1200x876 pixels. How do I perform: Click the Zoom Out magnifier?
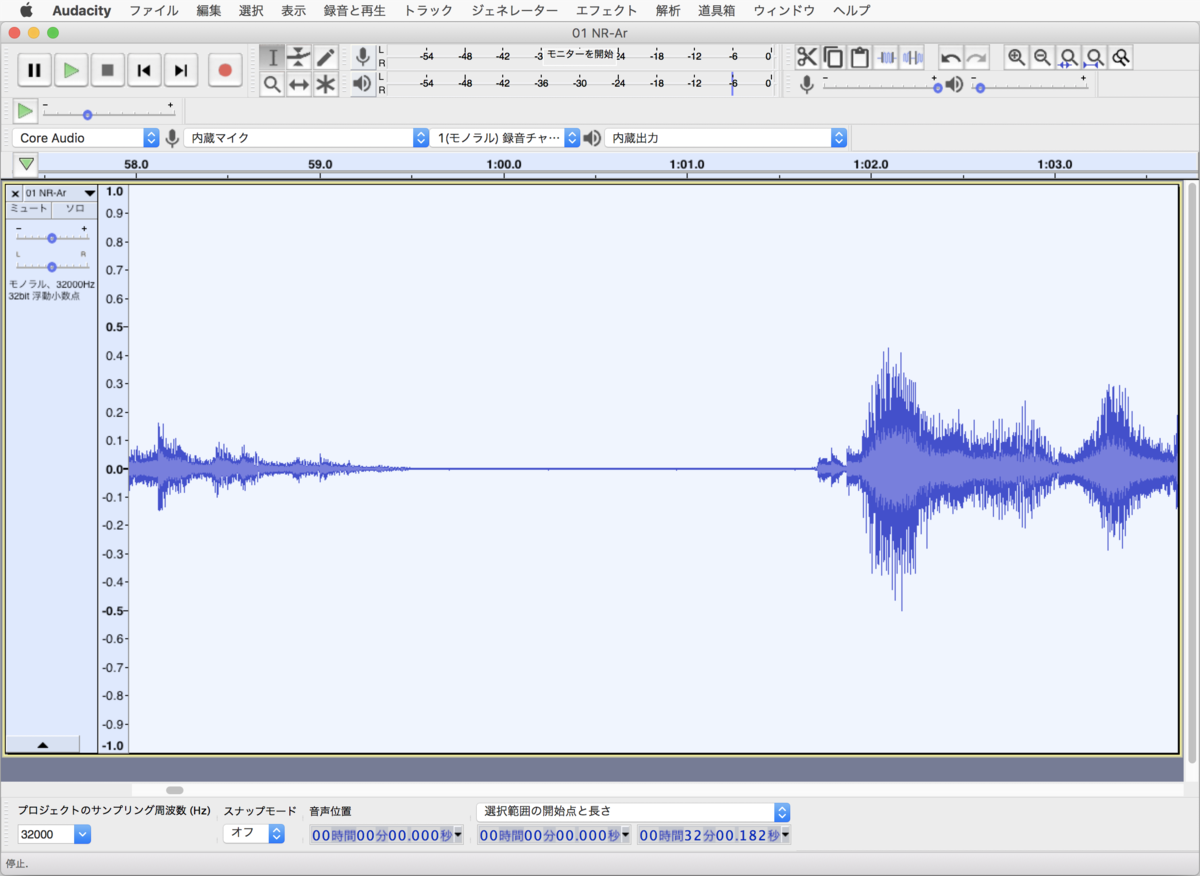pos(1042,58)
